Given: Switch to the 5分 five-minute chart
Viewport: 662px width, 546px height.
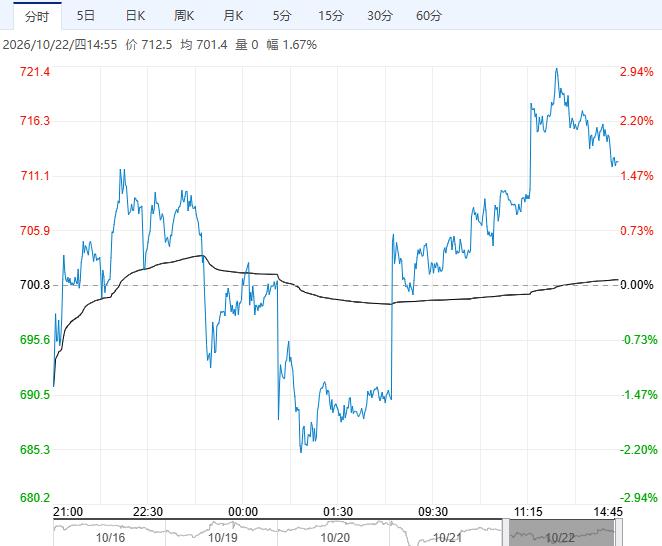Looking at the screenshot, I should coord(282,16).
